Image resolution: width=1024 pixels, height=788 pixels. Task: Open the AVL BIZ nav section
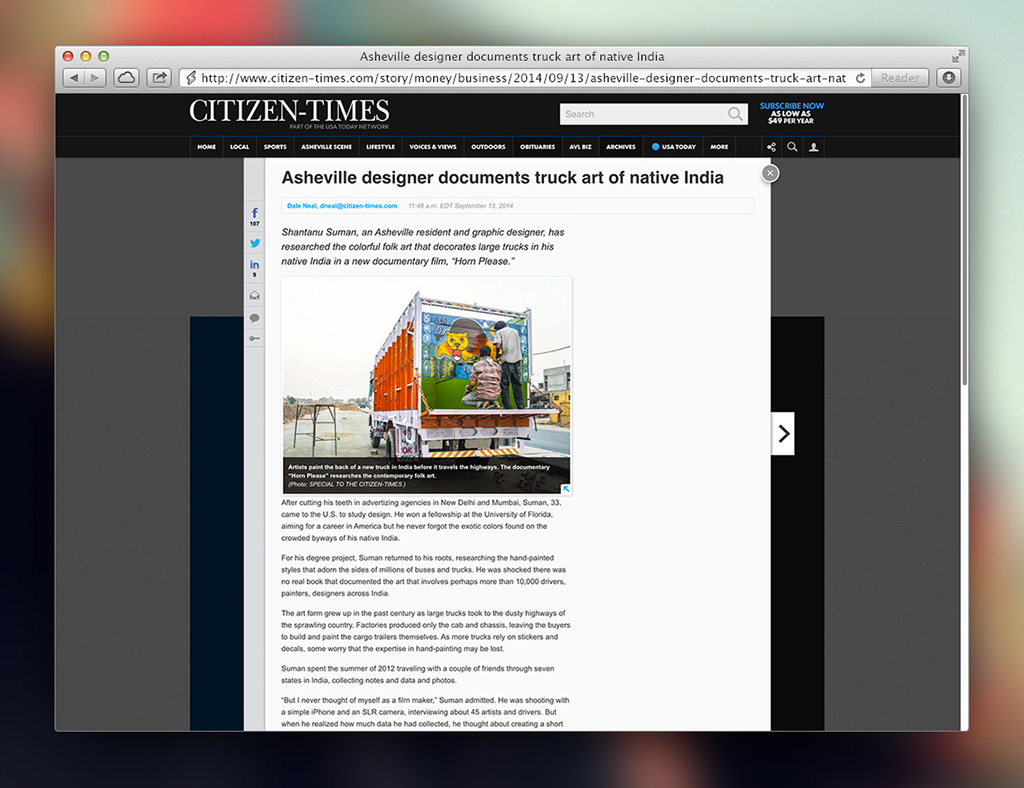tap(580, 147)
